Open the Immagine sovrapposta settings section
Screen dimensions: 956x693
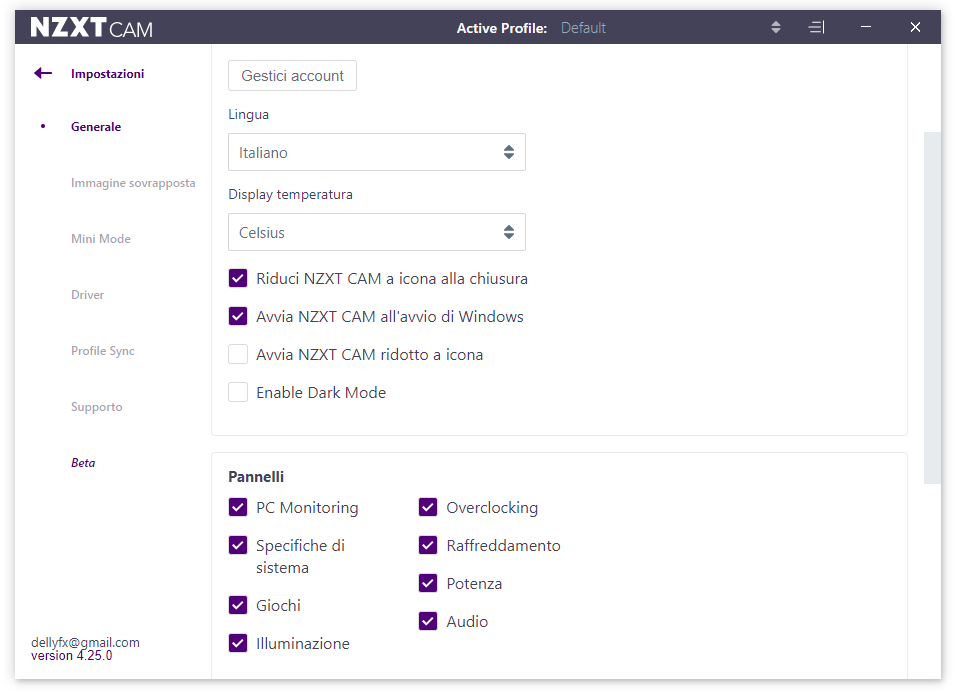[133, 183]
